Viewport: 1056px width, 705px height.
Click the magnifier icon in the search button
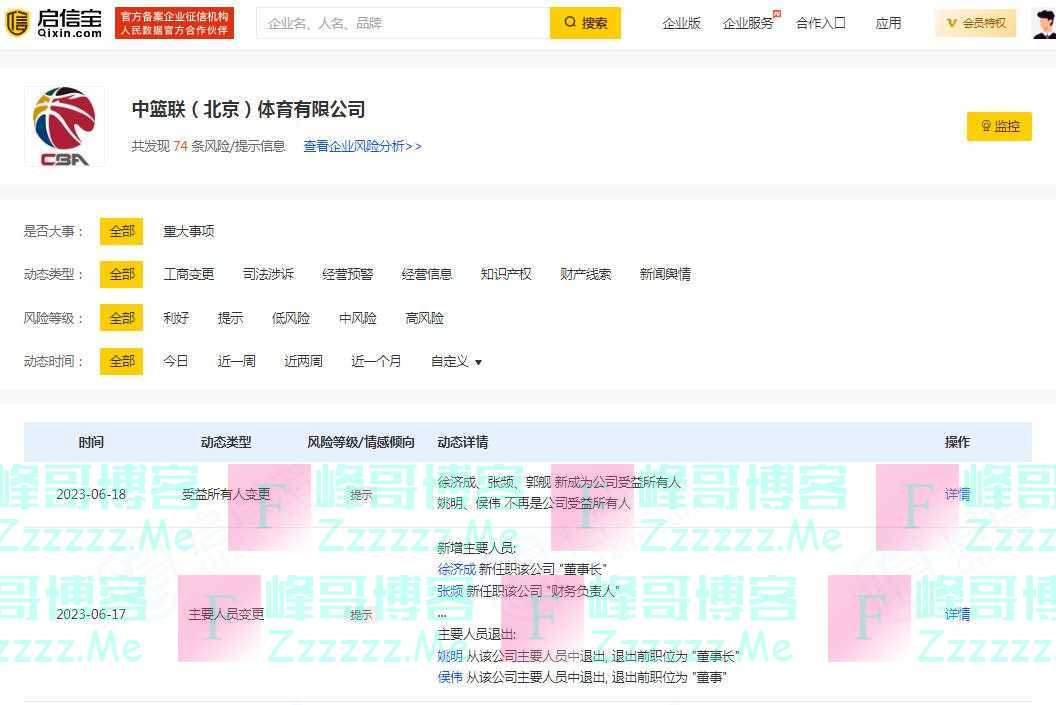coord(570,22)
